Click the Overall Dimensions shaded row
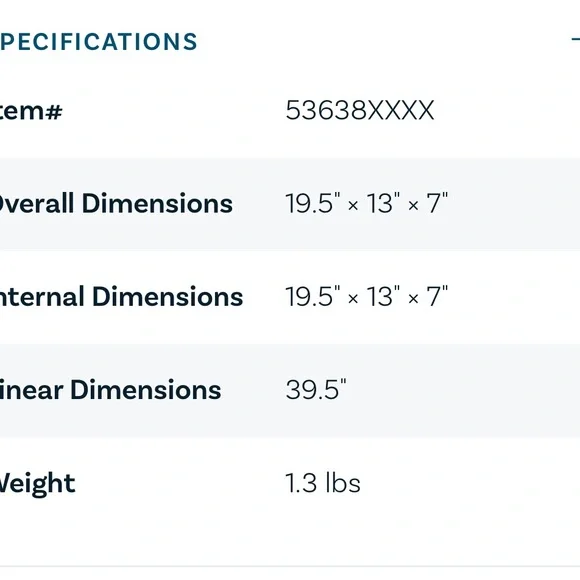 click(x=290, y=204)
